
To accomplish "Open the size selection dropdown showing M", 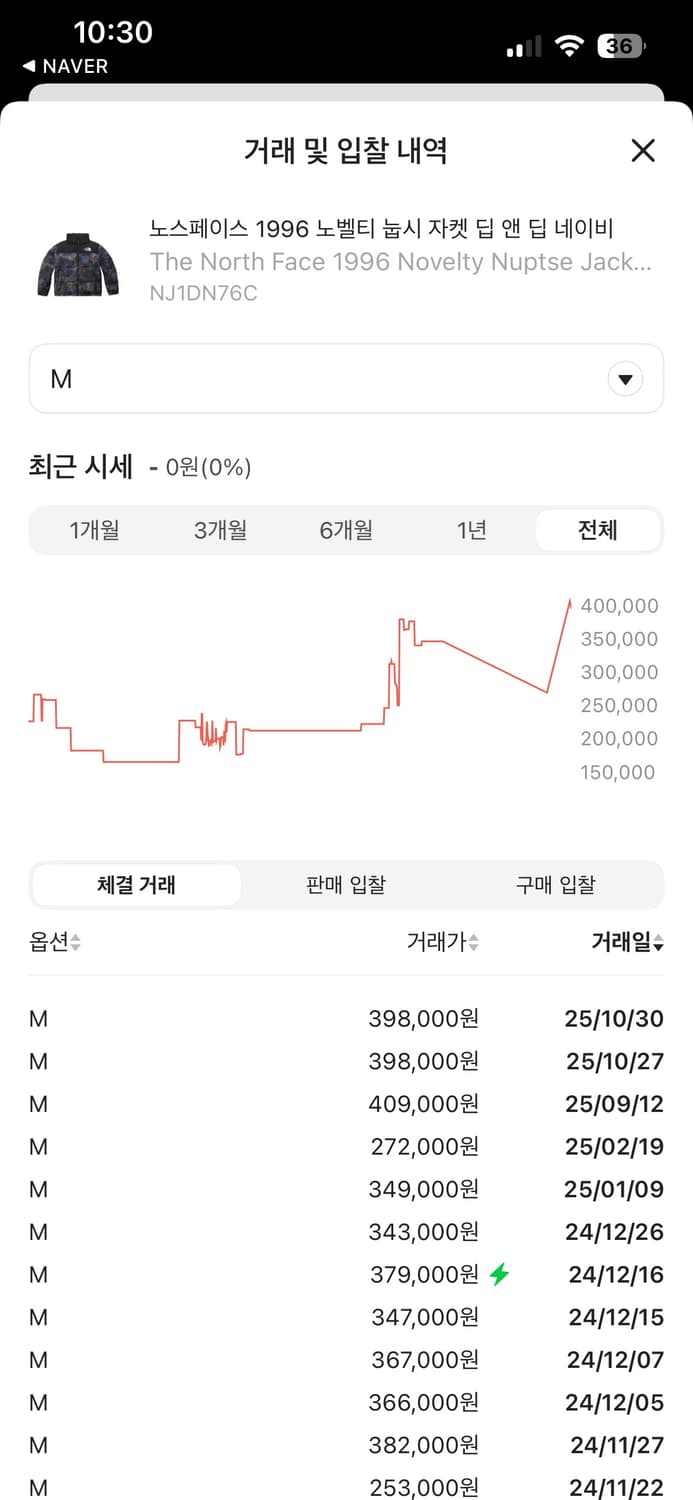I will pyautogui.click(x=346, y=378).
